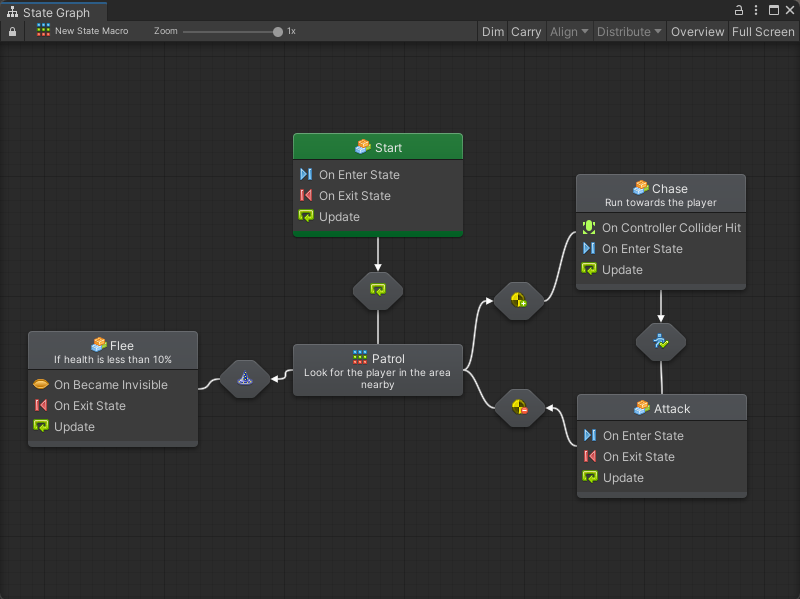800x599 pixels.
Task: Click the lock icon in the graph toolbar
Action: (12, 32)
